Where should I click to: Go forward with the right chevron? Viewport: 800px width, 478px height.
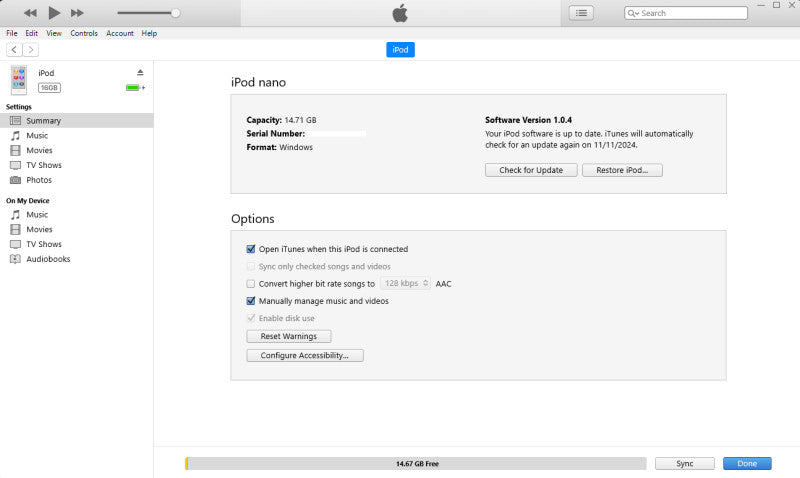click(x=31, y=49)
